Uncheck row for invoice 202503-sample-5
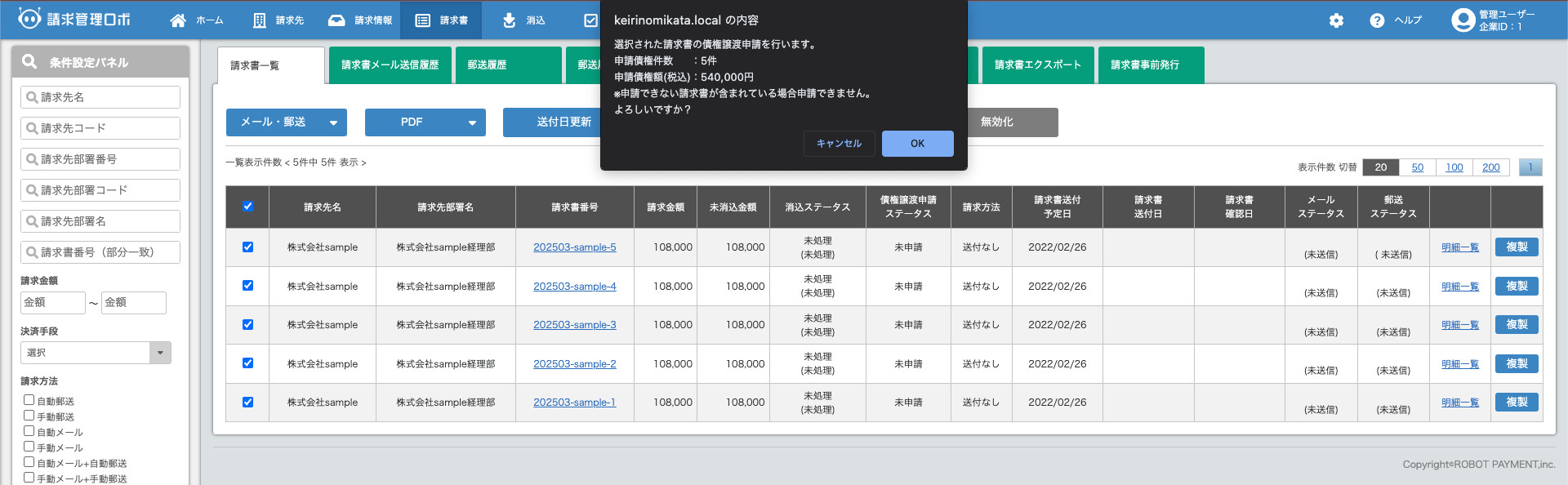Image resolution: width=1568 pixels, height=485 pixels. 247,247
